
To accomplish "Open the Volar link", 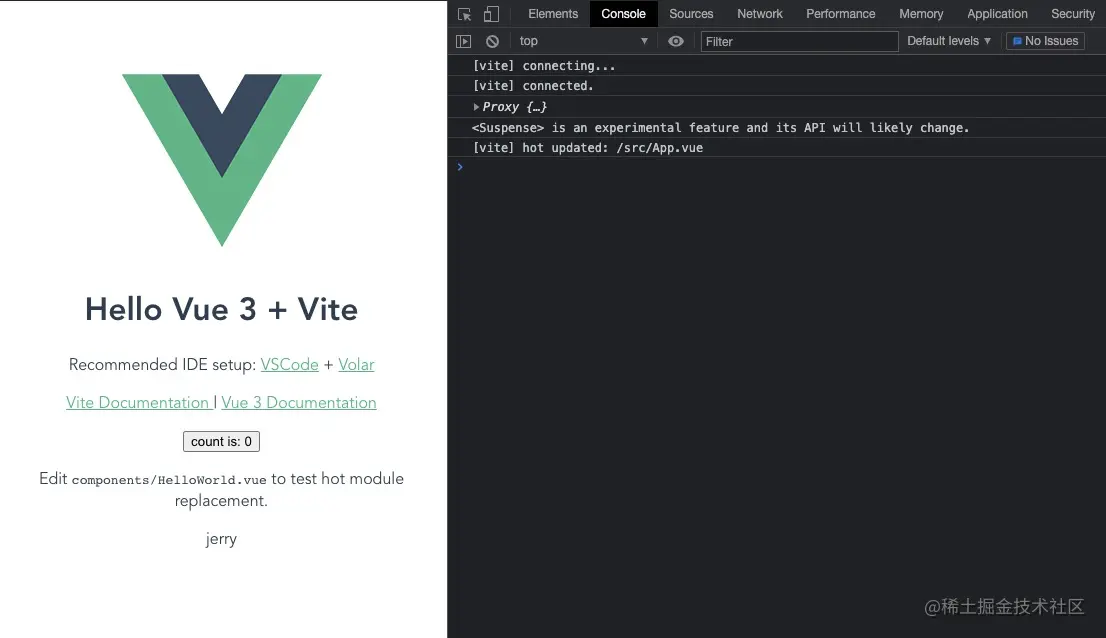I will click(x=356, y=364).
